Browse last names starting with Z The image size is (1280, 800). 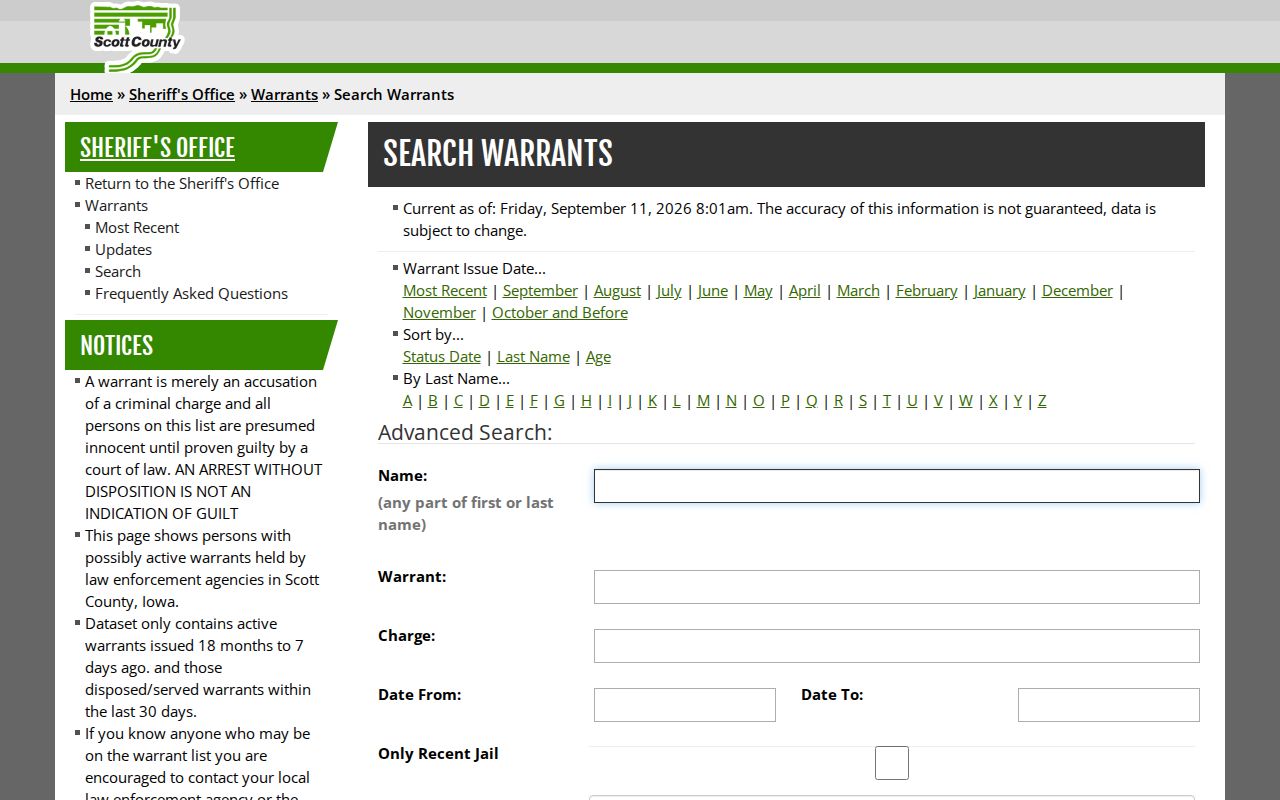pos(1042,400)
